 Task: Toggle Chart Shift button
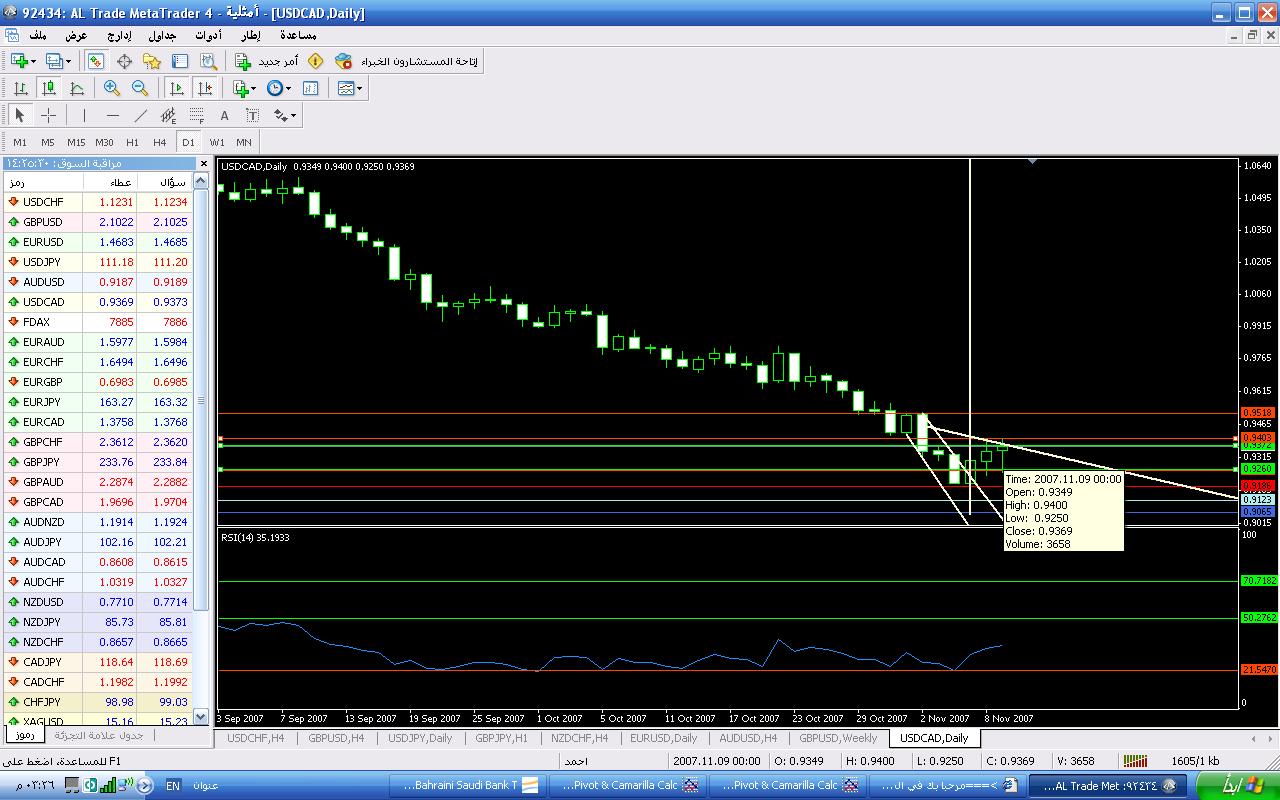(204, 88)
